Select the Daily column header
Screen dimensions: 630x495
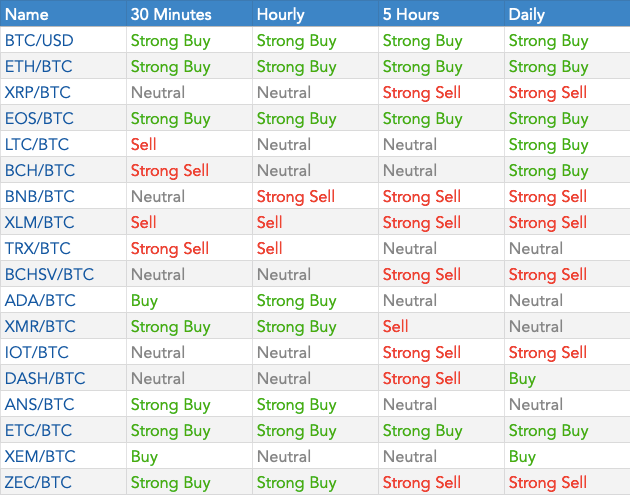coord(526,14)
